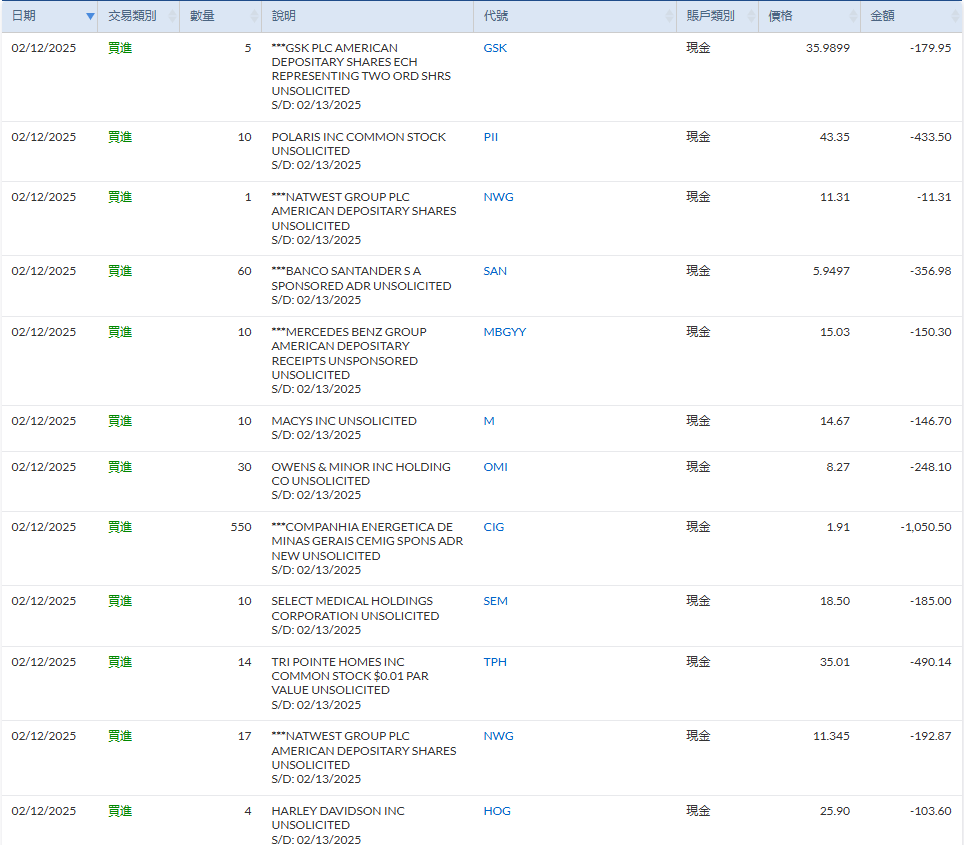Select the MACYS INC UNSOLICITED description
Screen dimensions: 964x845
[344, 421]
